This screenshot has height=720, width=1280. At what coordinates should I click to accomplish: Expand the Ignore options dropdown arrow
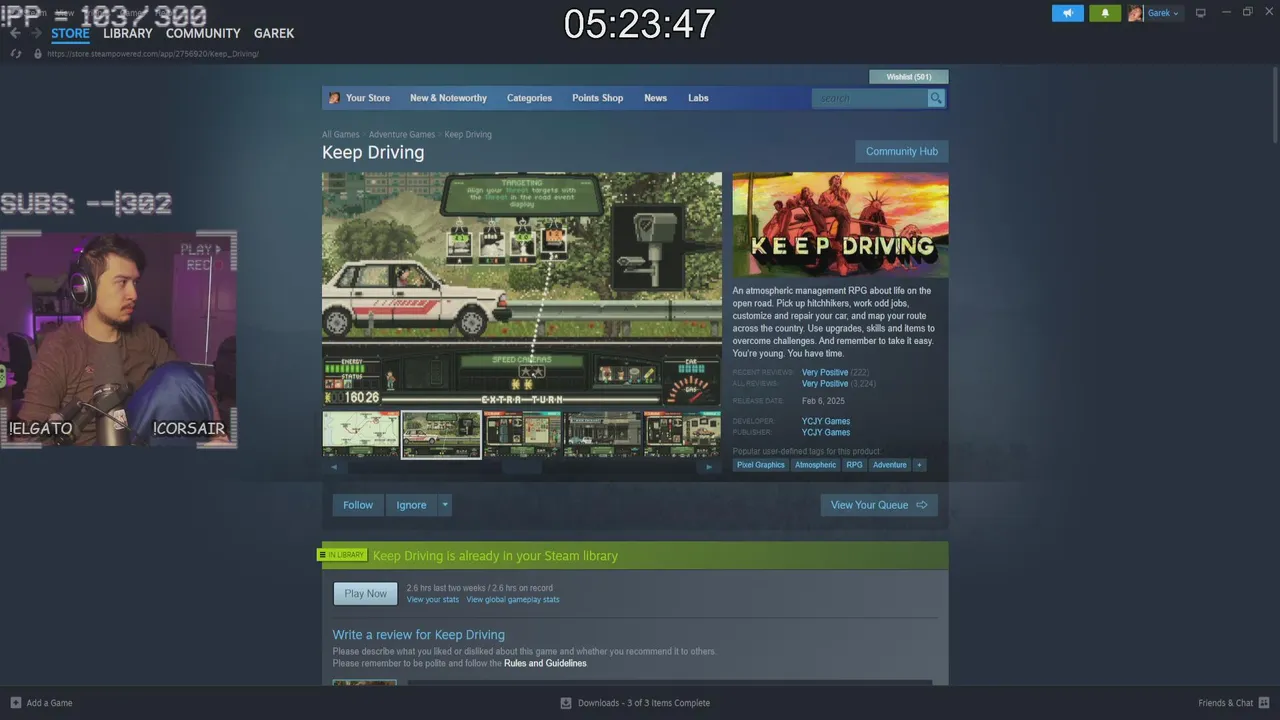[445, 505]
